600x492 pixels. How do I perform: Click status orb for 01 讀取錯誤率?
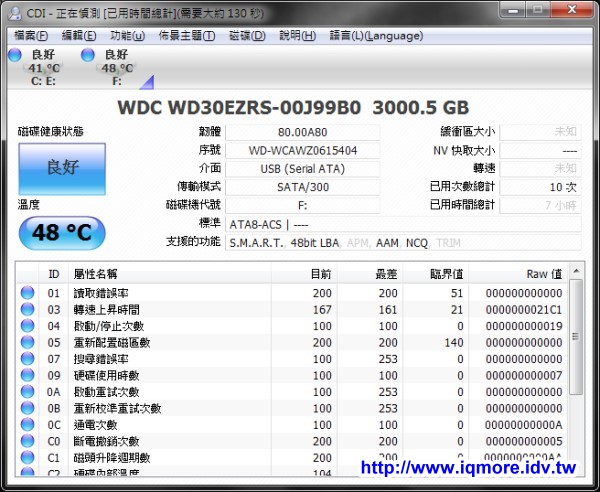pyautogui.click(x=27, y=293)
